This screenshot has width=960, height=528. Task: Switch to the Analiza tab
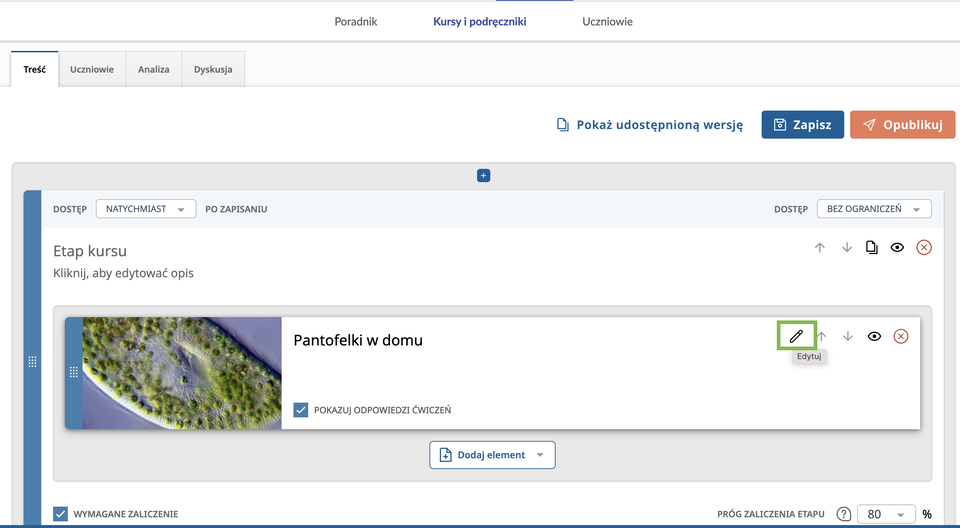pyautogui.click(x=153, y=70)
